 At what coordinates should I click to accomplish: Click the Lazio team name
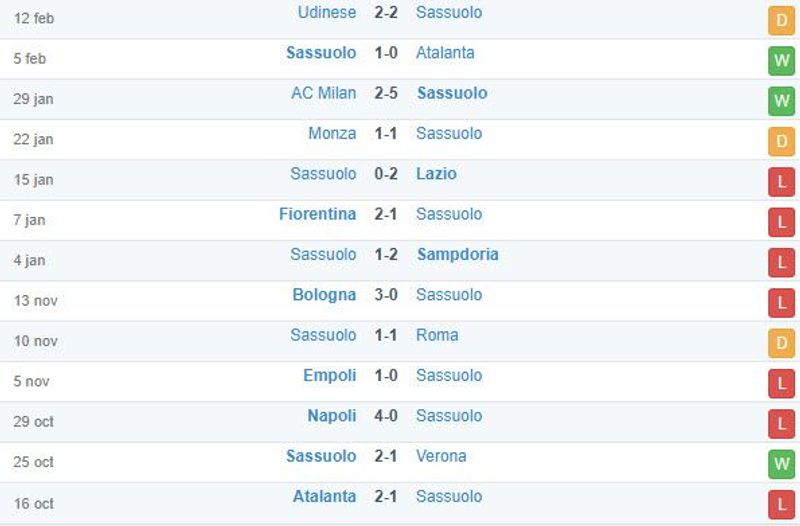(x=436, y=173)
